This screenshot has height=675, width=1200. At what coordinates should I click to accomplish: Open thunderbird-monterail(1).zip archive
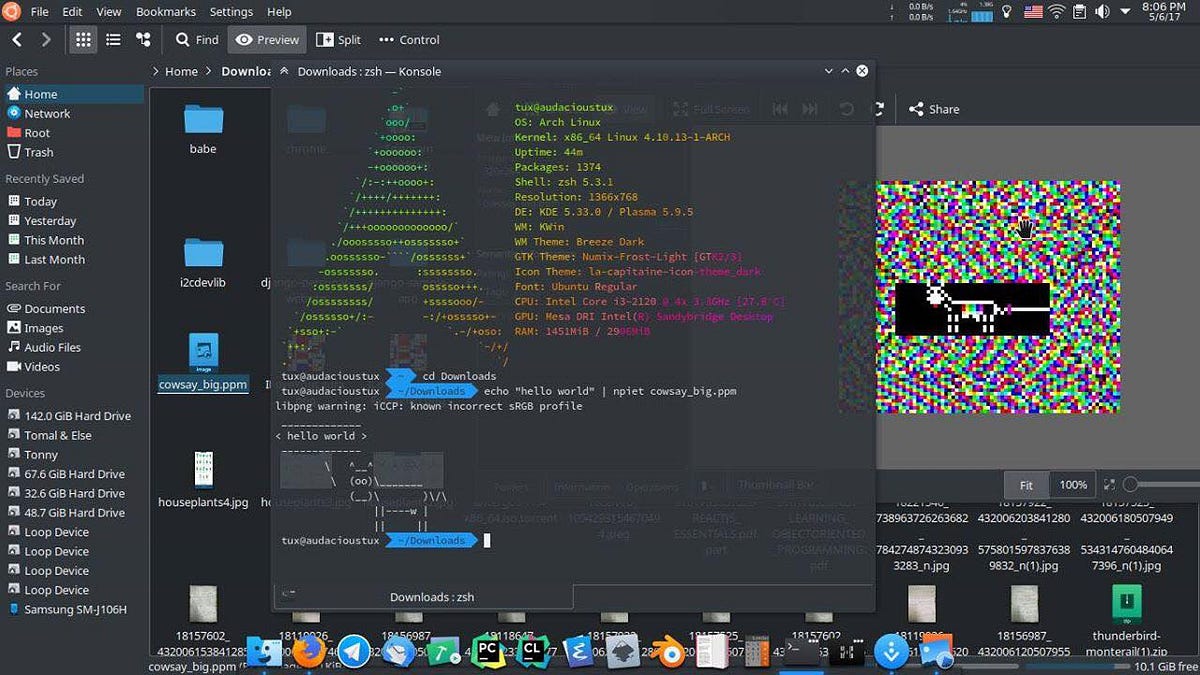[1127, 604]
